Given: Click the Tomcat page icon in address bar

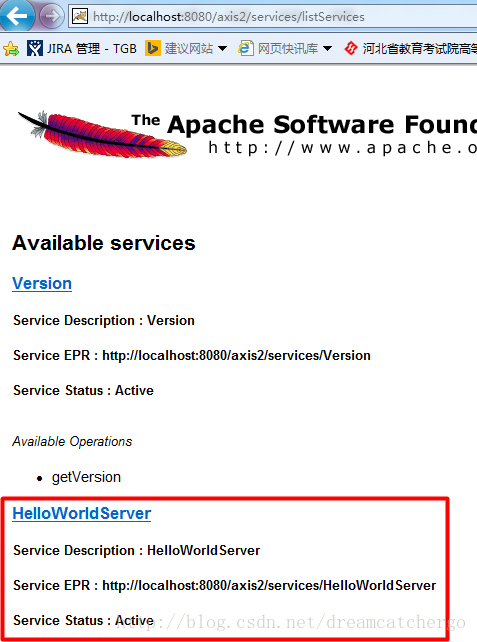Looking at the screenshot, I should point(80,16).
